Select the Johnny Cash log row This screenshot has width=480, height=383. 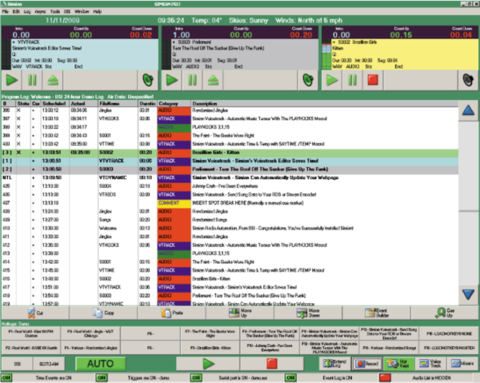[230, 186]
